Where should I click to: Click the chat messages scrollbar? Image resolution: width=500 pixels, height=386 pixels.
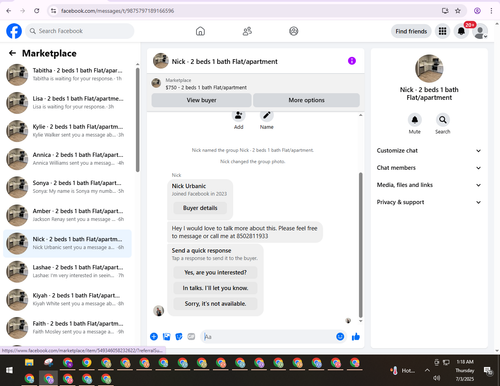coord(360,245)
